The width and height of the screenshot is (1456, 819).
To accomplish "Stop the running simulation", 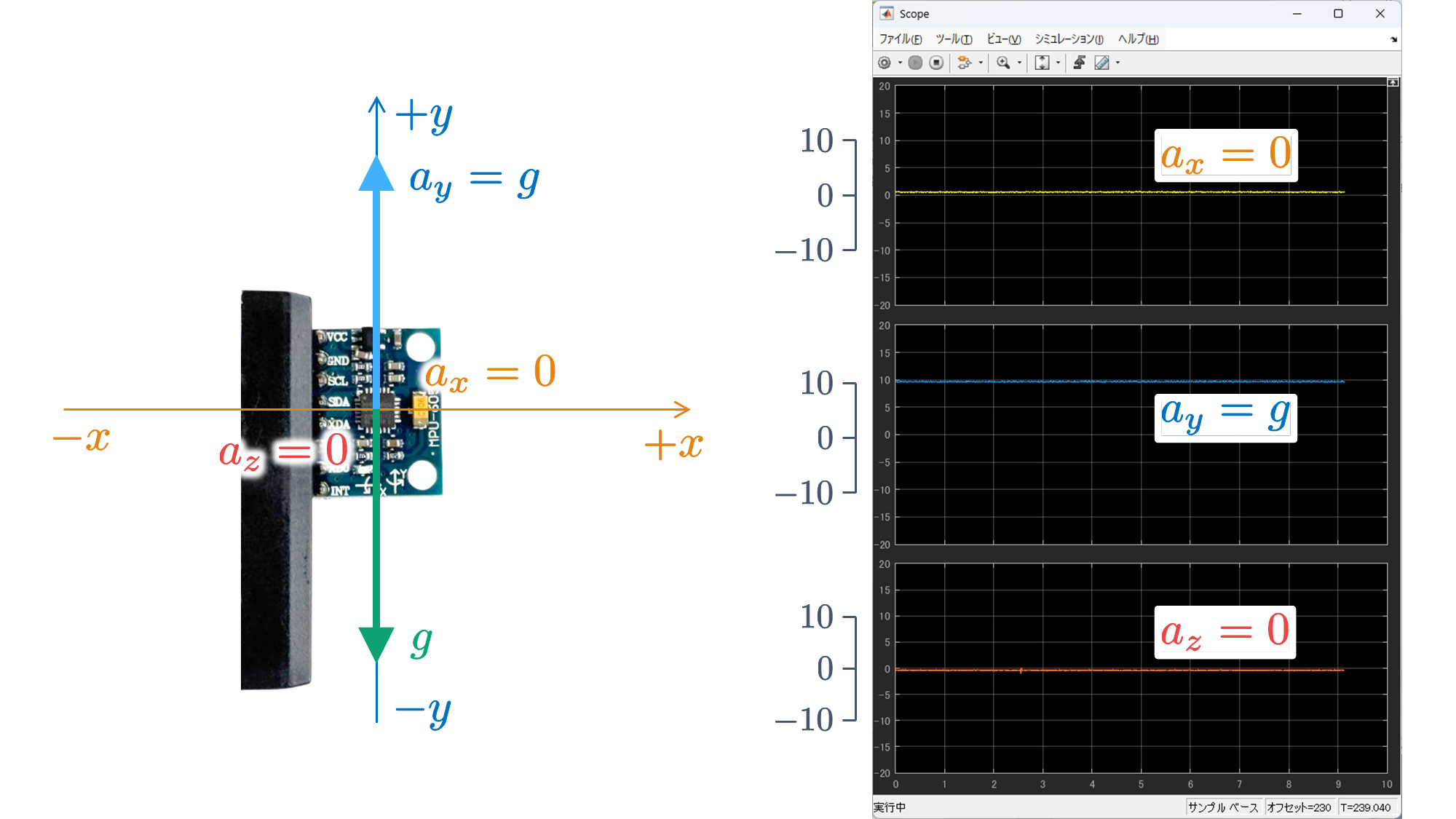I will [x=937, y=63].
